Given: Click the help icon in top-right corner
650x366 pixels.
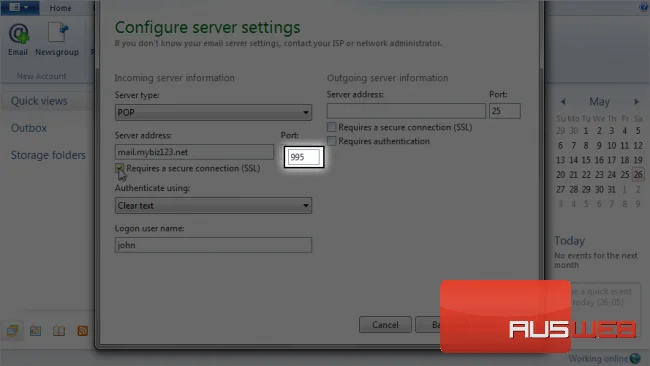Looking at the screenshot, I should (x=644, y=7).
